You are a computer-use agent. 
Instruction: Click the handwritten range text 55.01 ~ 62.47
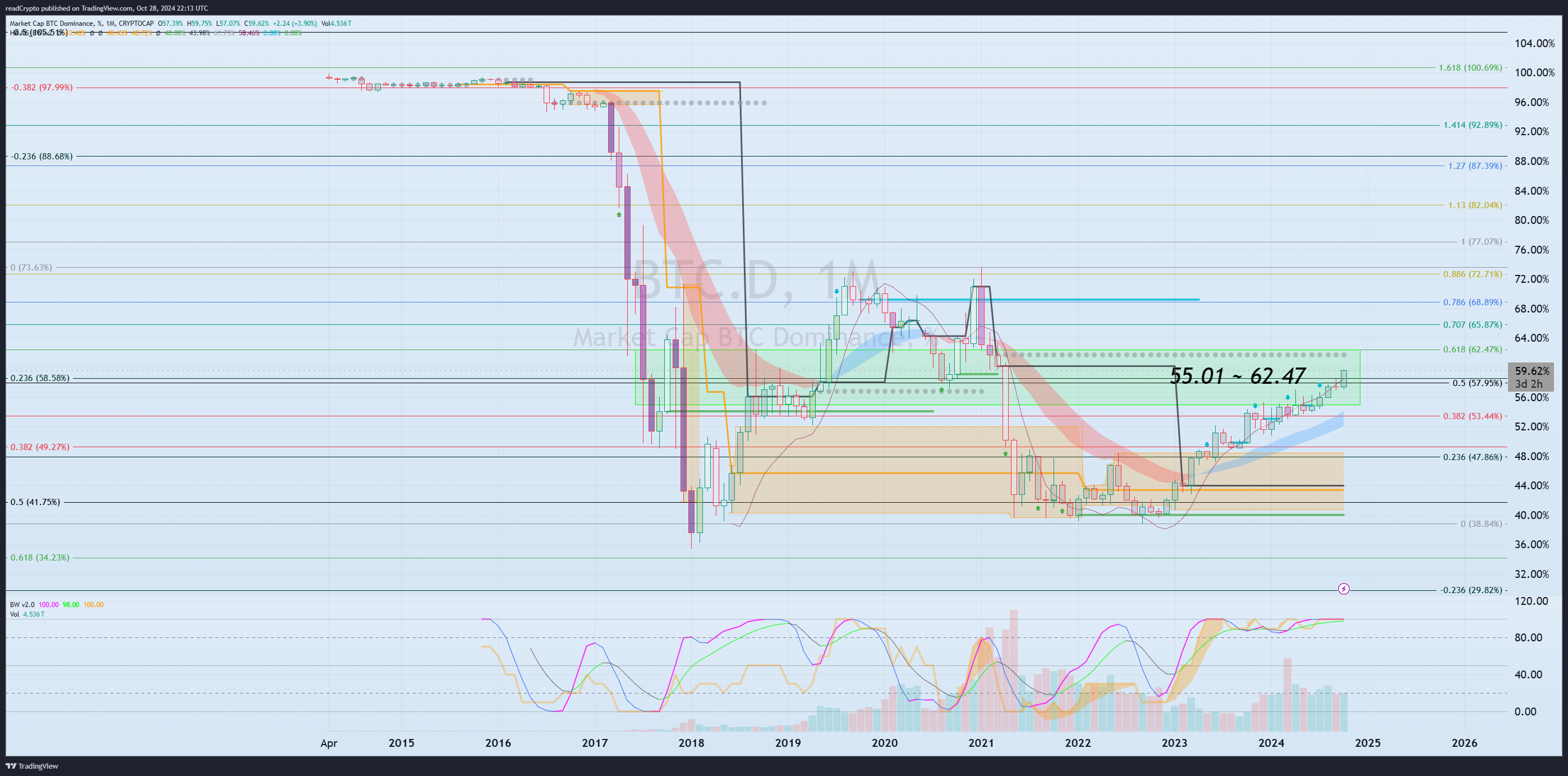tap(1238, 375)
